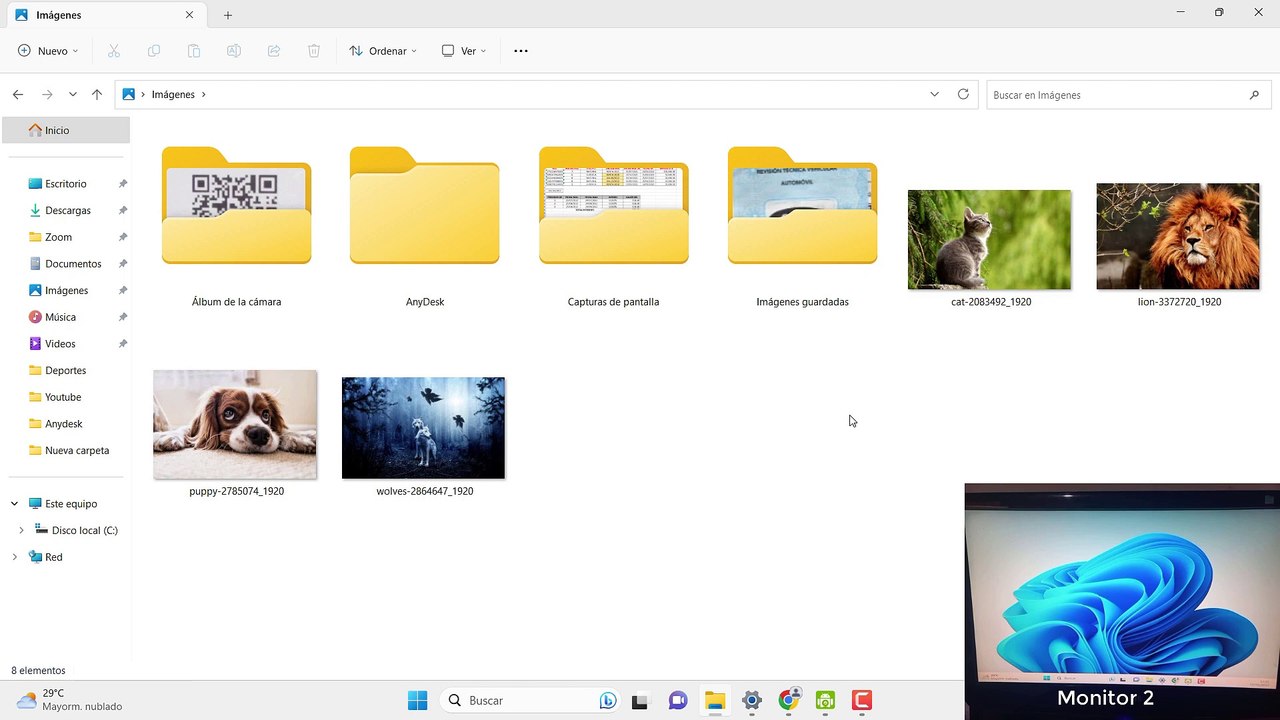This screenshot has width=1280, height=720.
Task: Open Task View on the taskbar
Action: pyautogui.click(x=640, y=700)
